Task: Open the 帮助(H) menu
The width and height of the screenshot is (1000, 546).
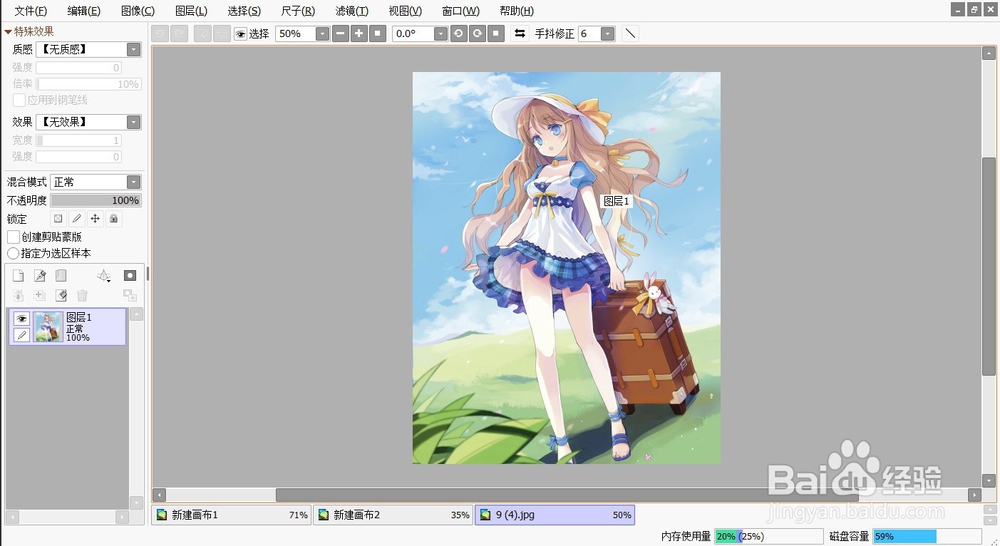Action: pyautogui.click(x=517, y=11)
